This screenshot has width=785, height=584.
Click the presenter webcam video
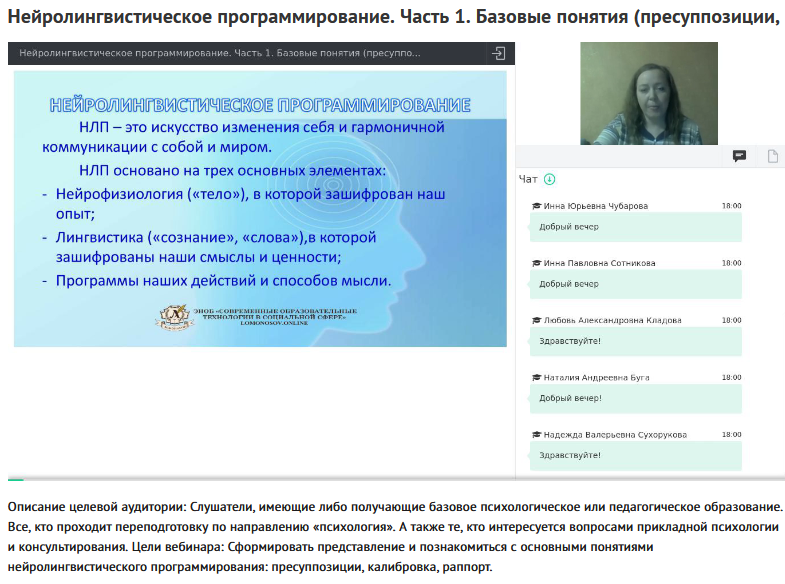click(649, 94)
